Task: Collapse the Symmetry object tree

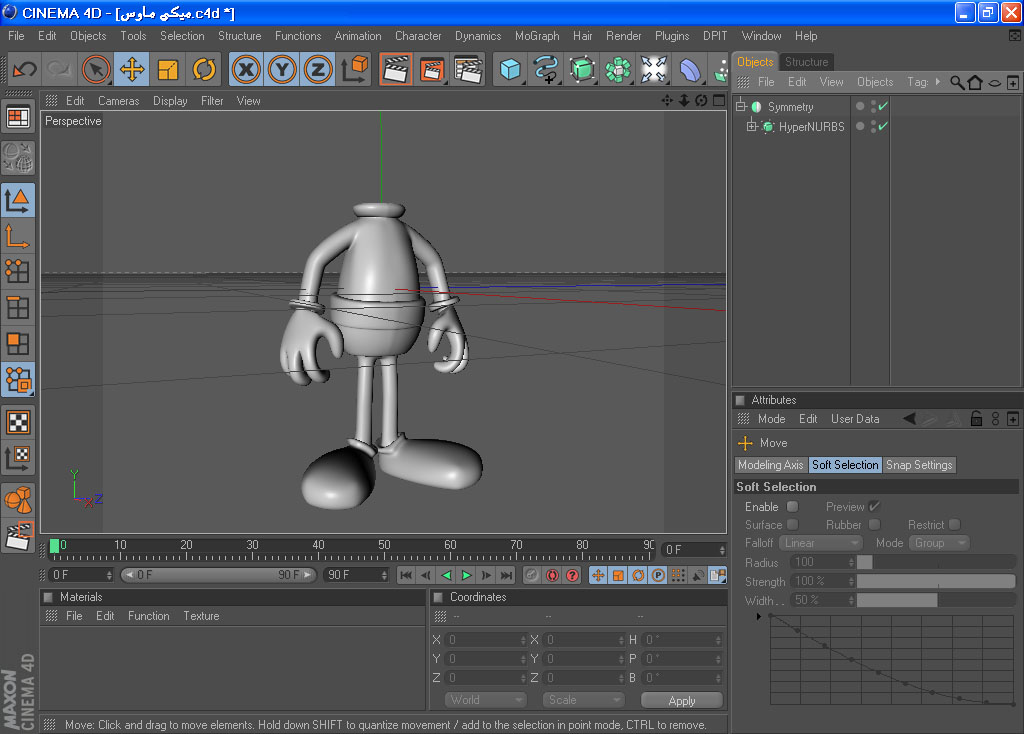Action: pyautogui.click(x=741, y=106)
